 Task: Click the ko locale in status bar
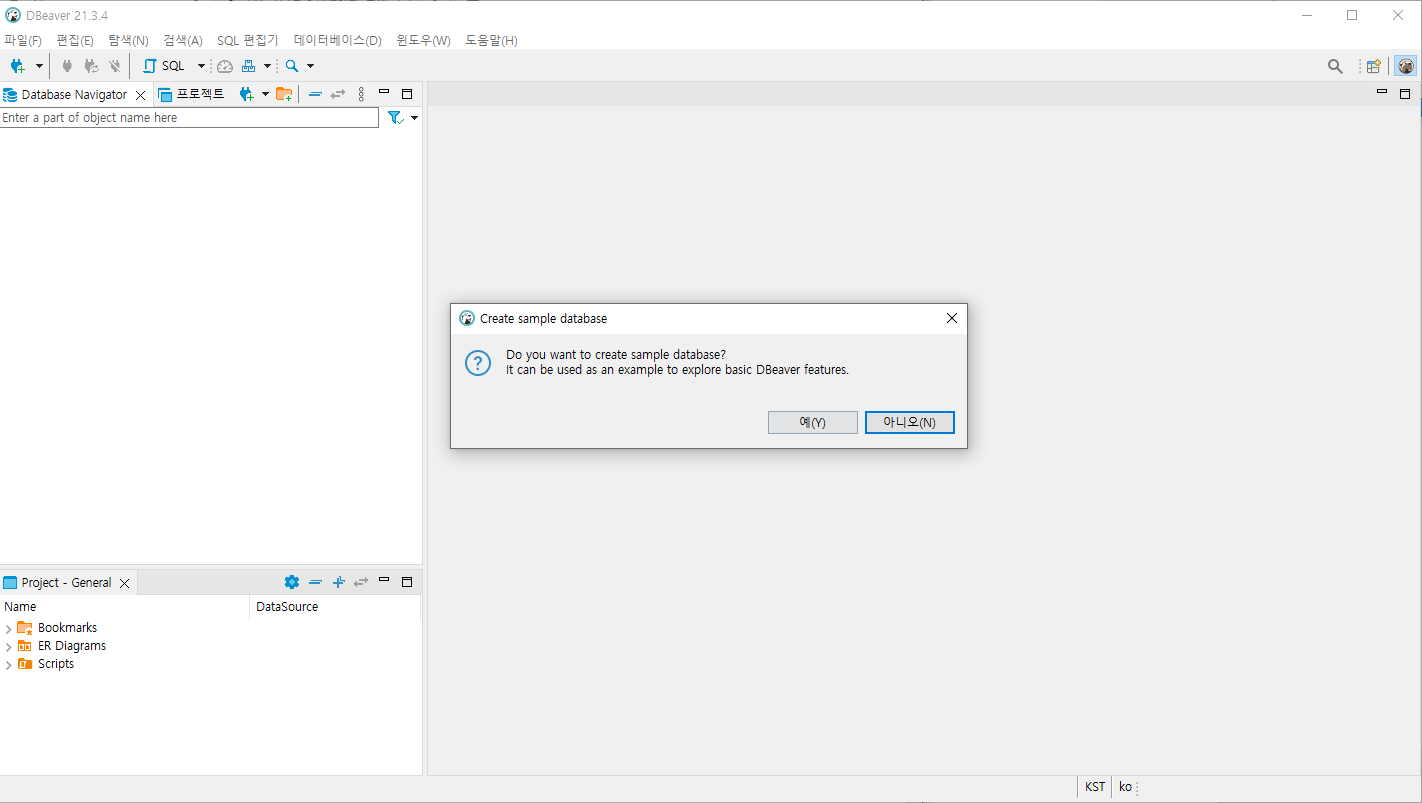tap(1125, 787)
